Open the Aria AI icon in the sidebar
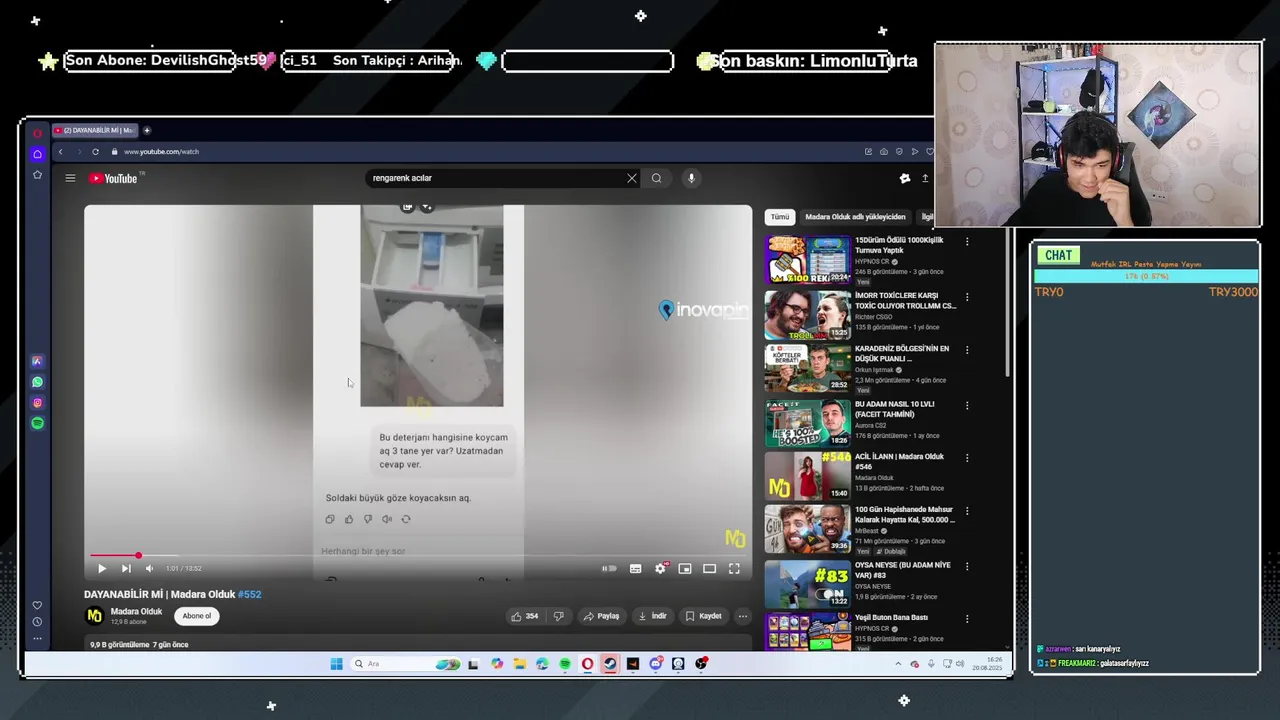 (37, 361)
